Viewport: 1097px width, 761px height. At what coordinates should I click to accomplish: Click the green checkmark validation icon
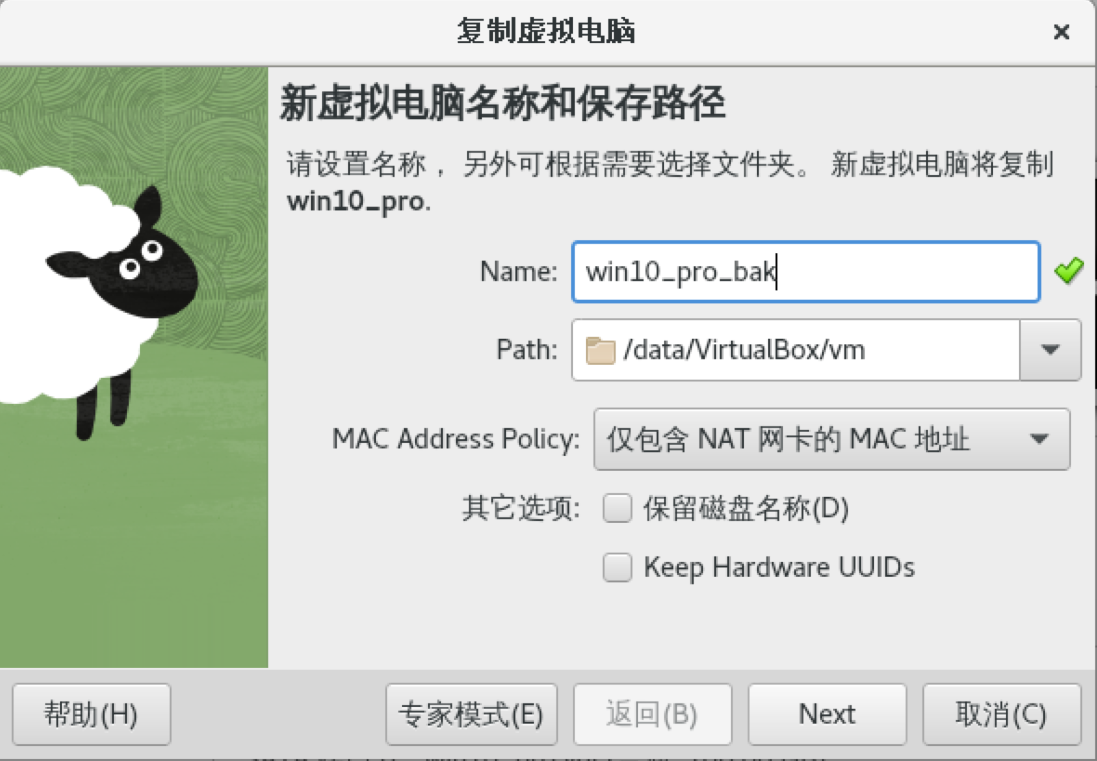[1068, 271]
